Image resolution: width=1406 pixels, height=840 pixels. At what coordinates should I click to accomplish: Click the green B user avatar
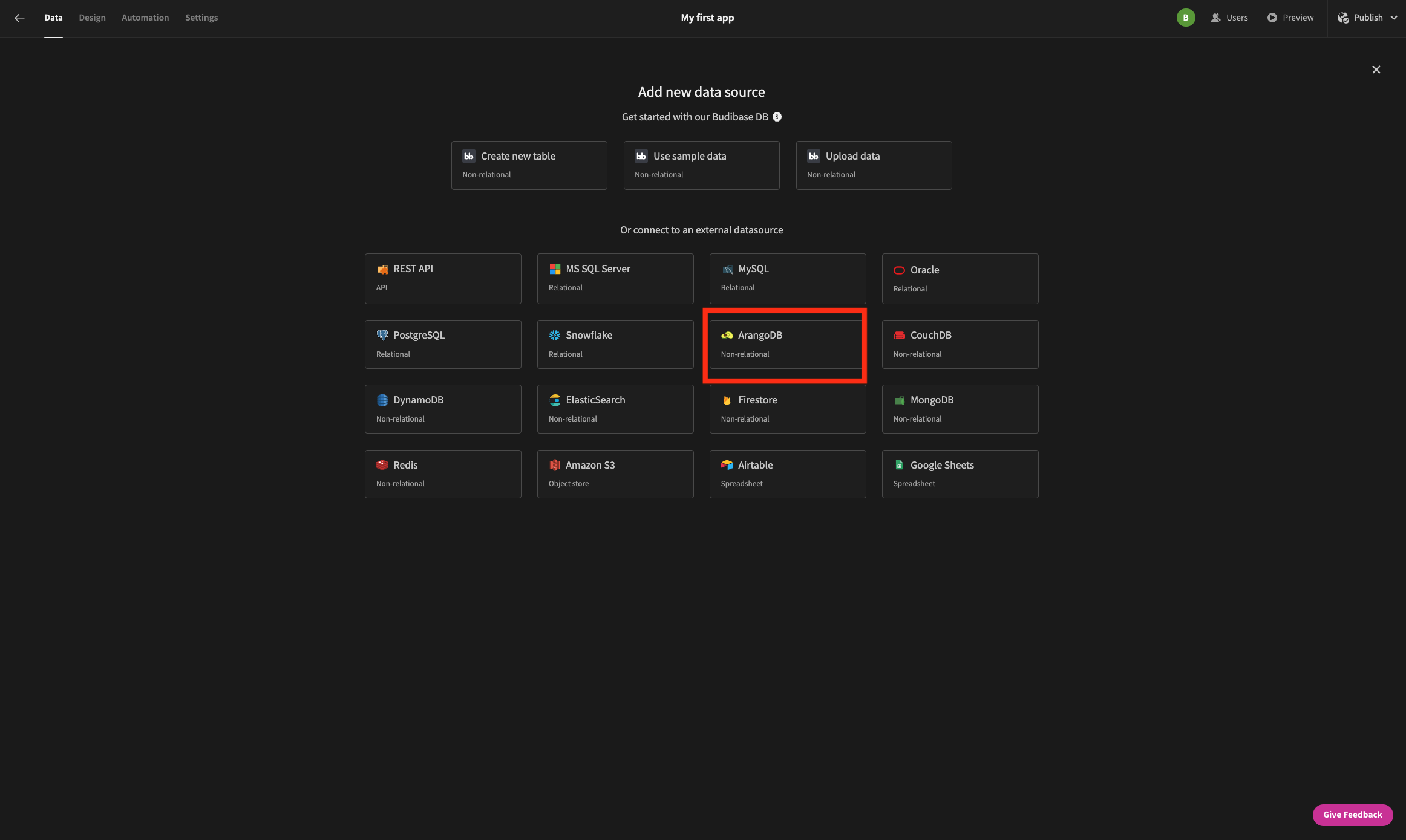point(1186,18)
